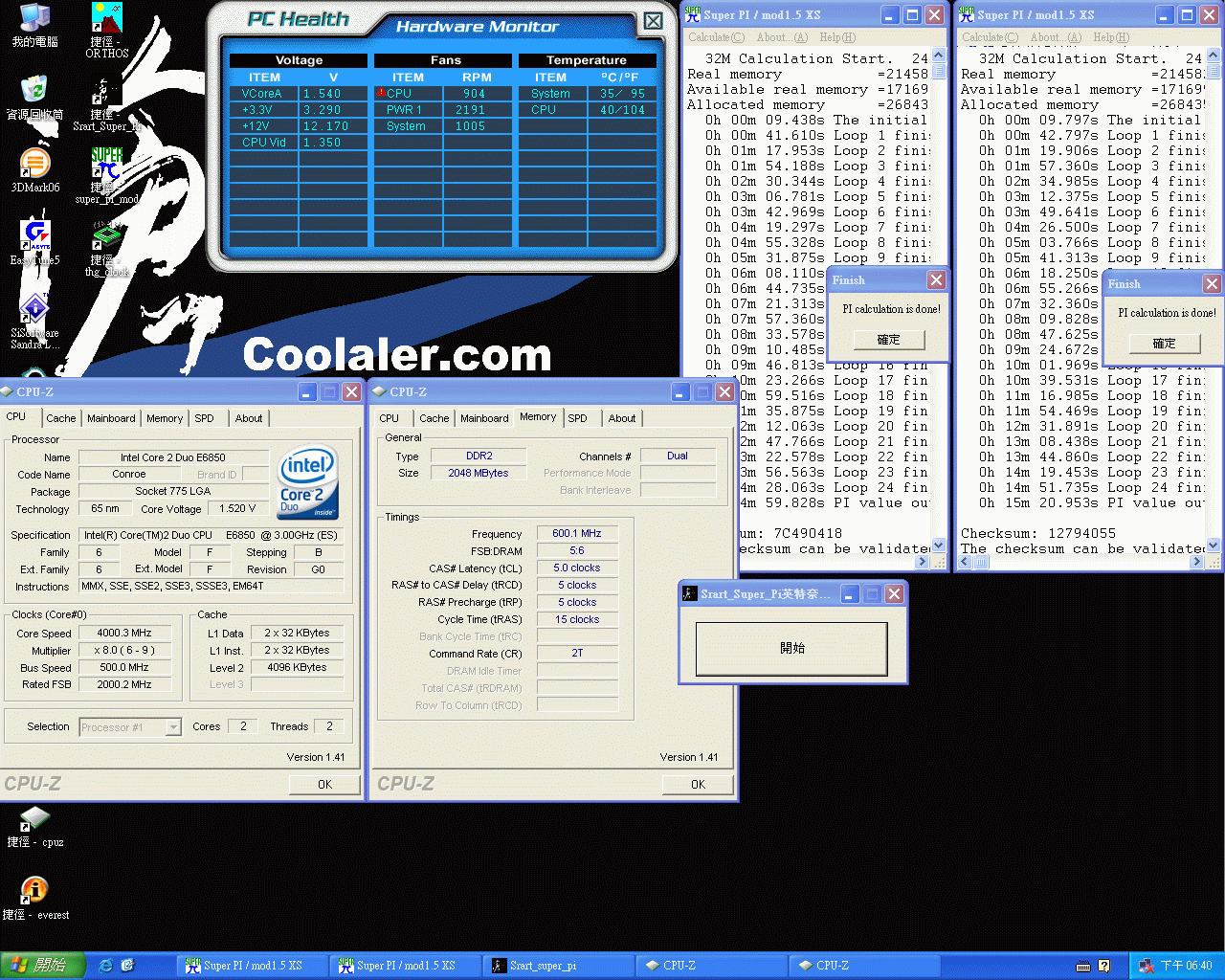
Task: Click the Intel Core 2 Duo logo in CPU-Z
Action: [307, 482]
